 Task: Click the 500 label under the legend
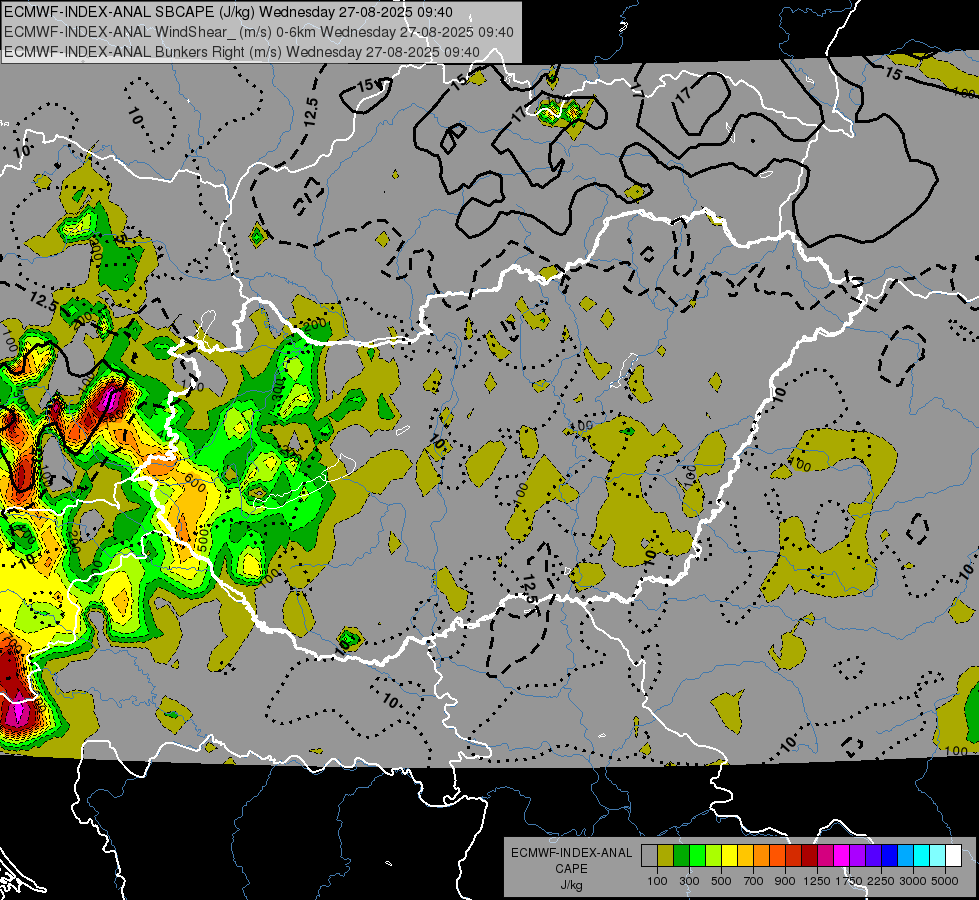[721, 881]
